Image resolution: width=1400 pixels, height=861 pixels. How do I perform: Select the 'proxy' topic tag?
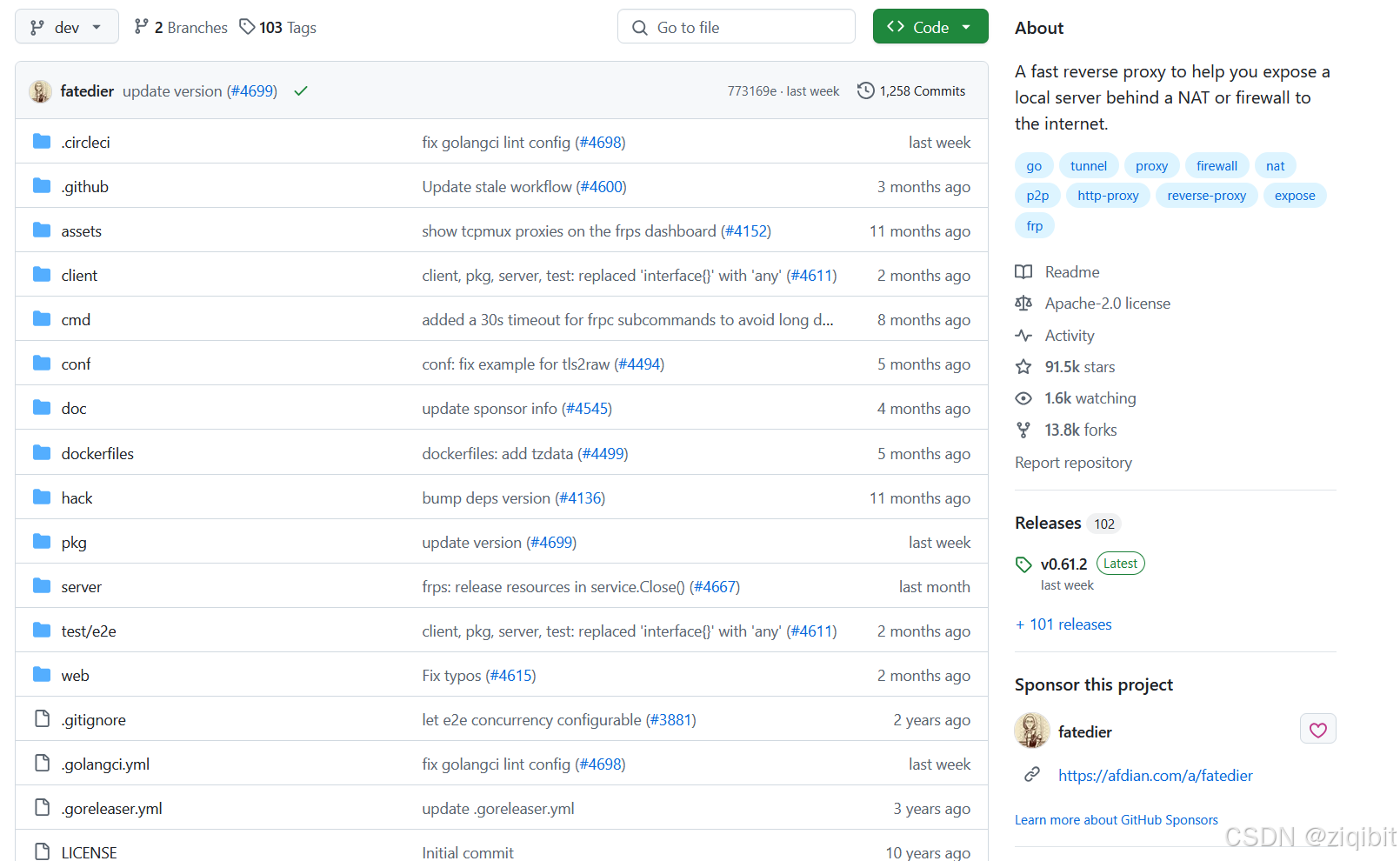[1151, 166]
